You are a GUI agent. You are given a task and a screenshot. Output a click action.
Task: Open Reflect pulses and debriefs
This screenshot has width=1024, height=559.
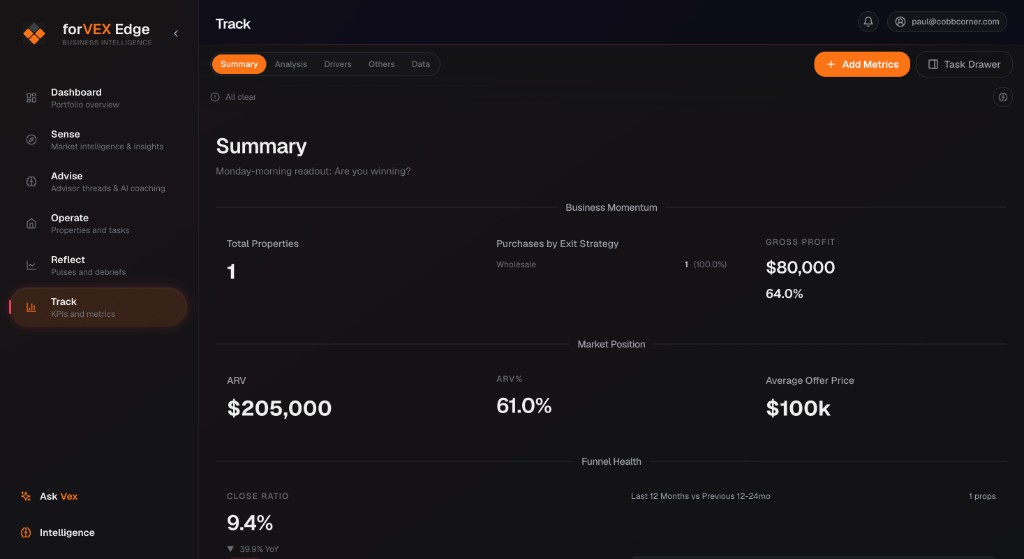coord(98,265)
